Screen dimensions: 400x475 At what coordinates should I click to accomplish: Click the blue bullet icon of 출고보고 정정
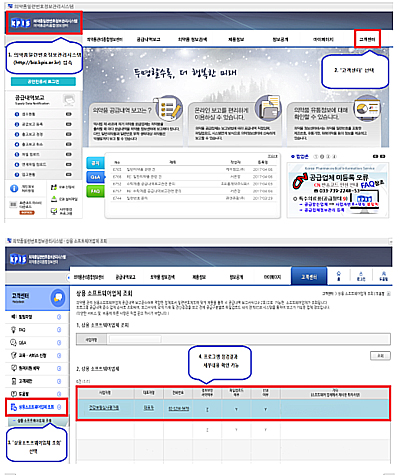pos(17,134)
